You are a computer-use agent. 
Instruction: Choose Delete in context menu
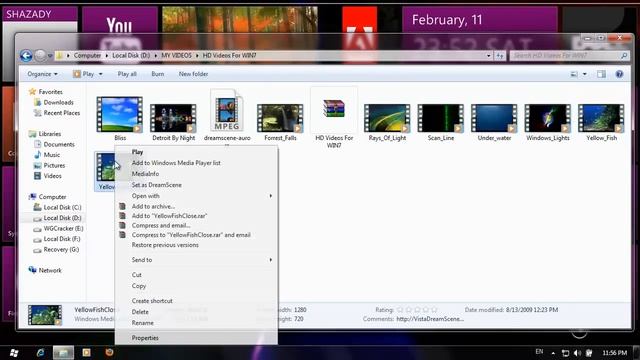pyautogui.click(x=140, y=312)
